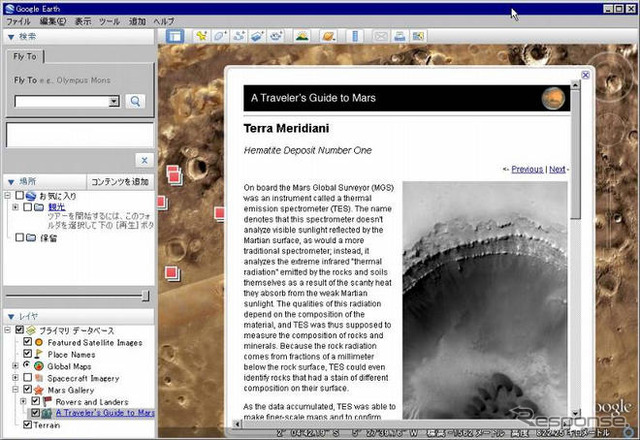The image size is (640, 440).
Task: Open the planet switcher icon
Action: [328, 36]
